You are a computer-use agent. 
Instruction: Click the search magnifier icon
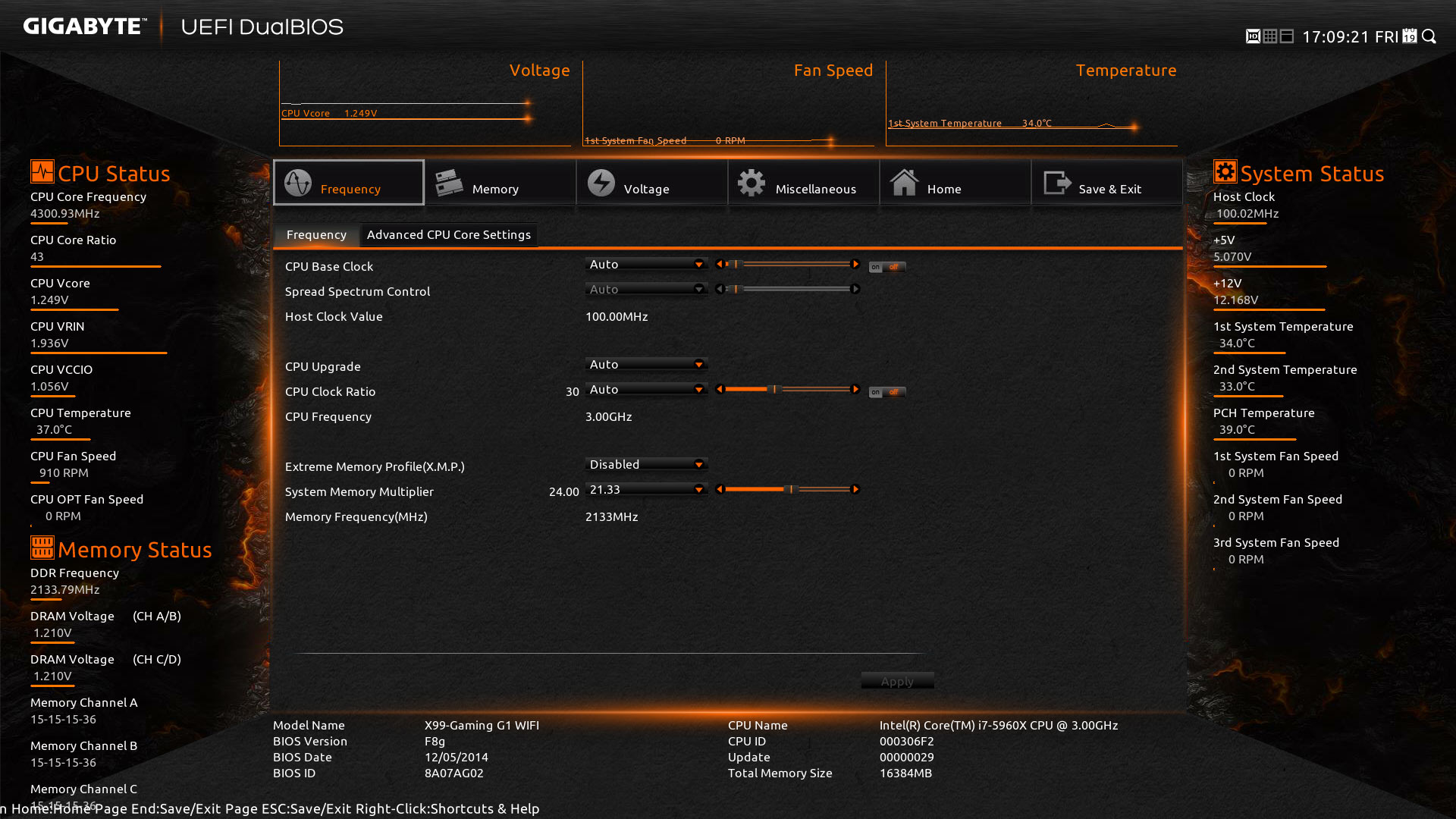(x=1429, y=36)
